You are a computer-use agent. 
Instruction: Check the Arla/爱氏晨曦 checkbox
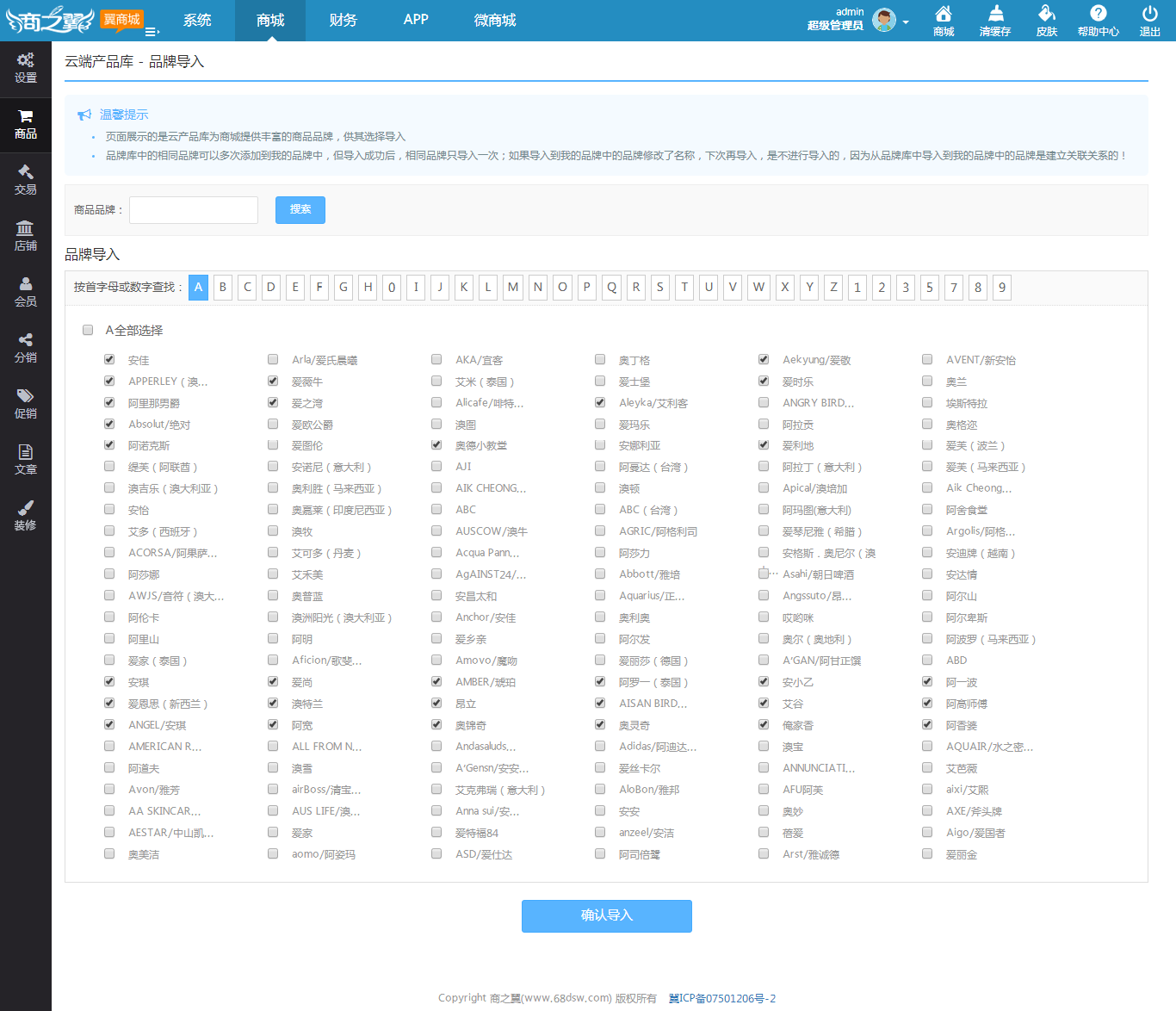point(273,359)
